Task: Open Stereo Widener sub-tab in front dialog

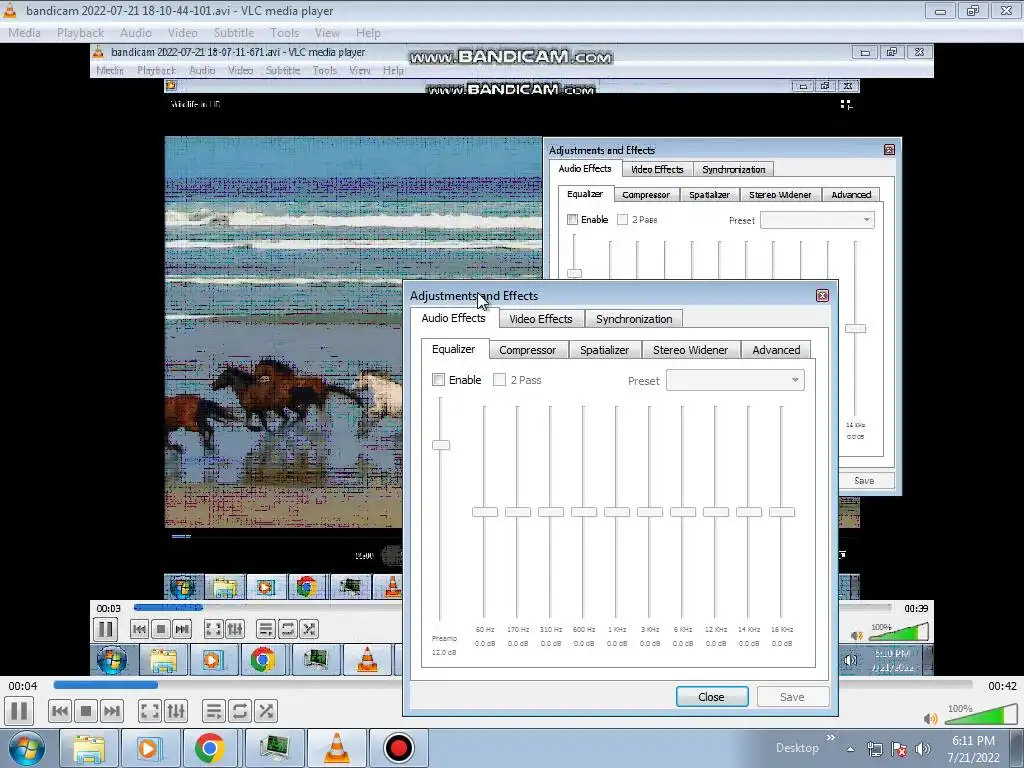Action: pyautogui.click(x=690, y=350)
